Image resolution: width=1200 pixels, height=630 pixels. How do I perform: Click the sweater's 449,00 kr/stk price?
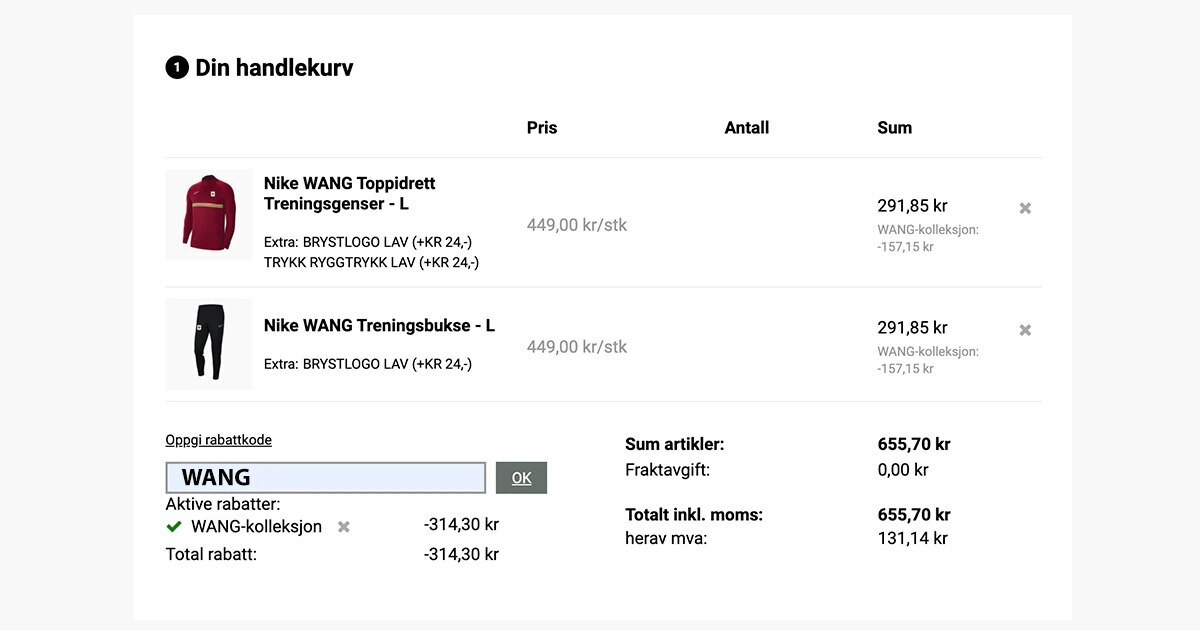click(x=577, y=225)
